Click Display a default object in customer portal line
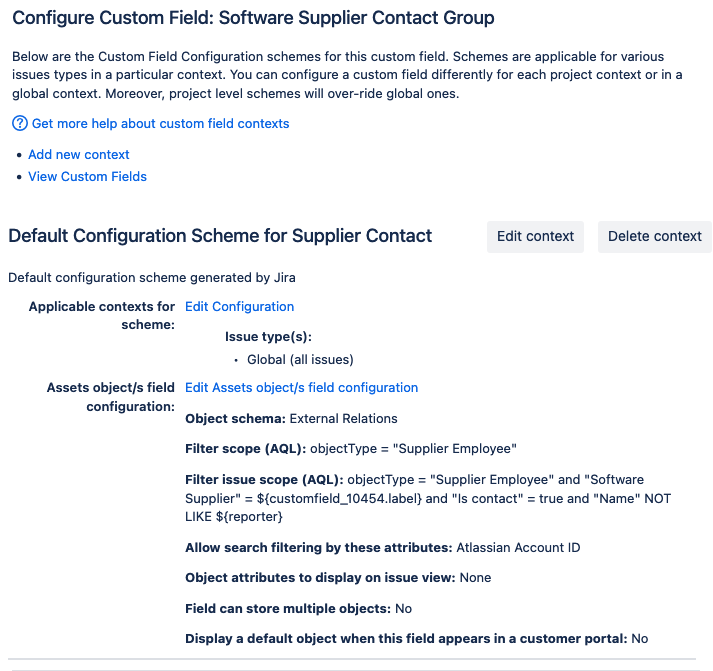Image resolution: width=713 pixels, height=671 pixels. point(417,638)
